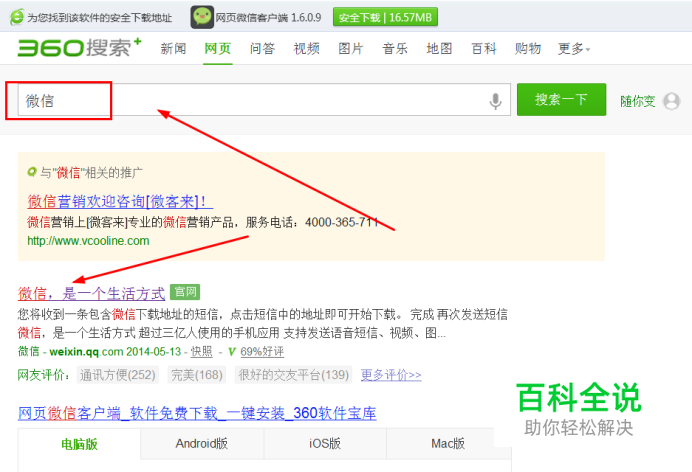692x472 pixels.
Task: Open the 微信,是一个生活方式 result link
Action: pyautogui.click(x=91, y=293)
